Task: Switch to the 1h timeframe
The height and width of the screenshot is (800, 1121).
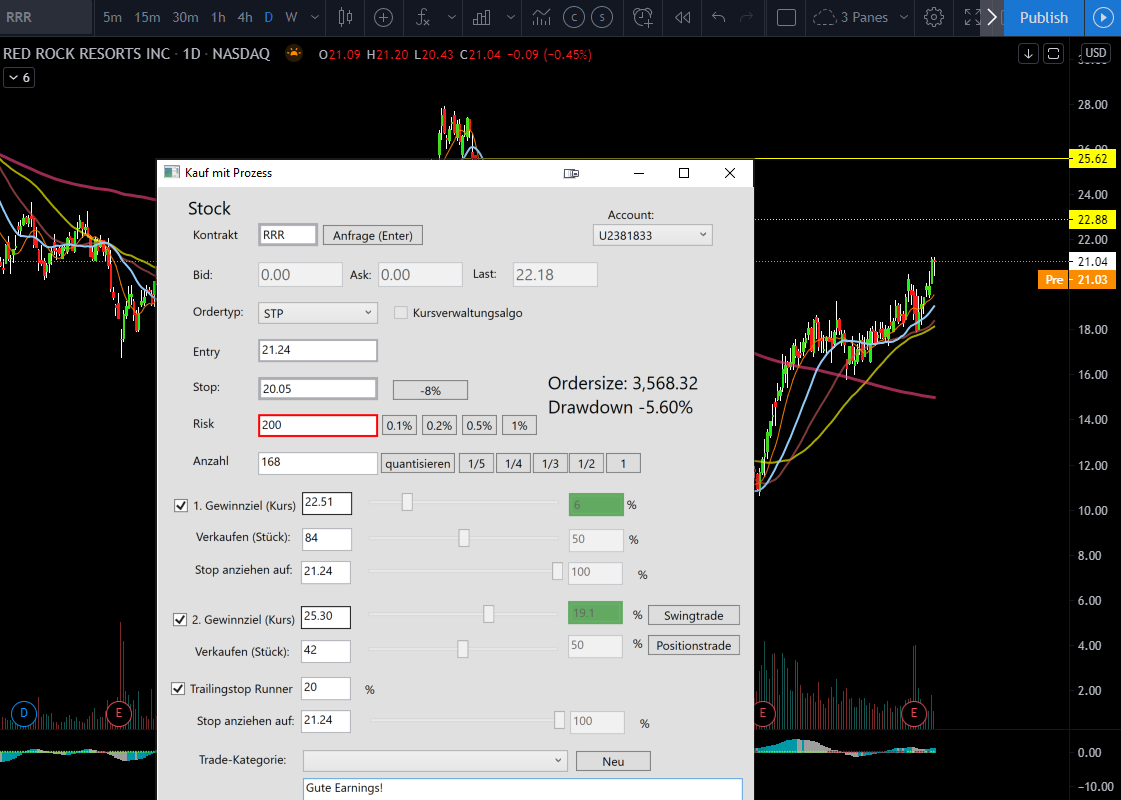Action: [x=218, y=17]
